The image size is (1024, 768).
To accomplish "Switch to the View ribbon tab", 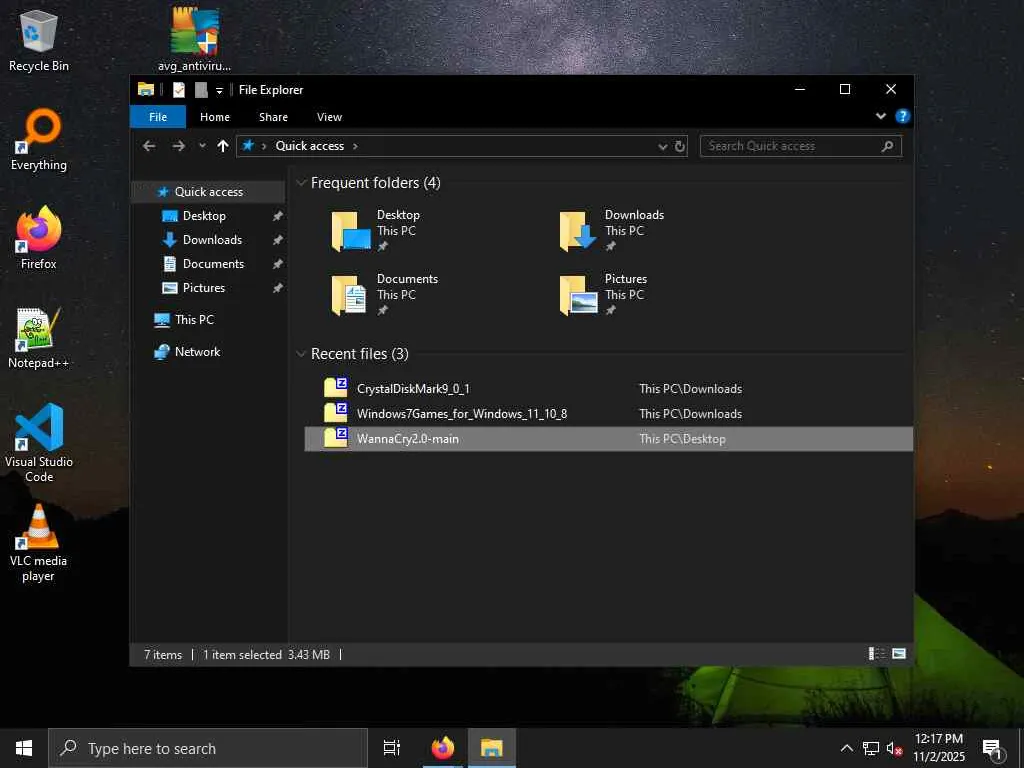I will 329,117.
